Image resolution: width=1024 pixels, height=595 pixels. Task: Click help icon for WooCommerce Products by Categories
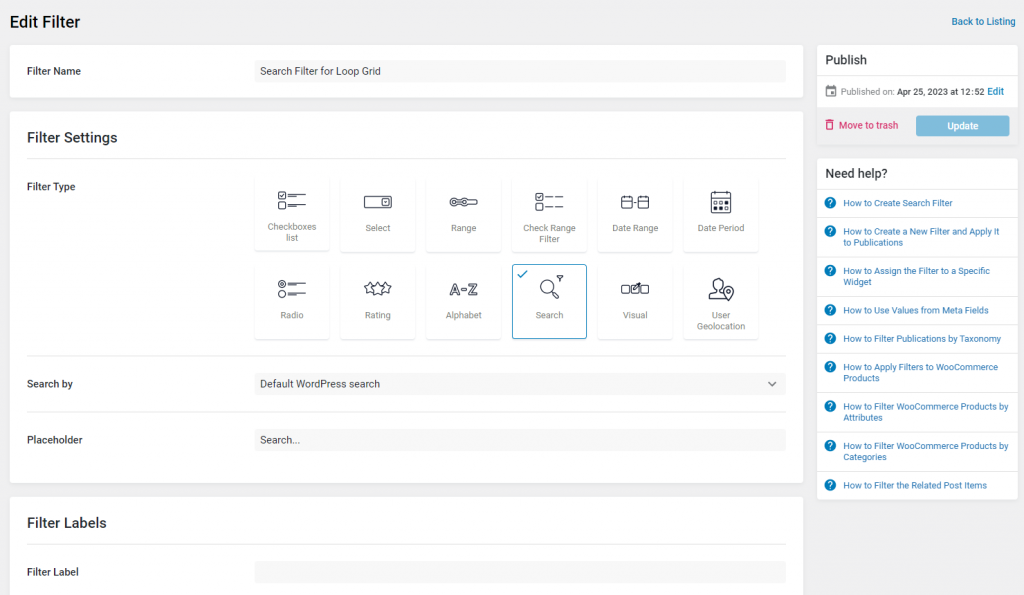tap(830, 446)
